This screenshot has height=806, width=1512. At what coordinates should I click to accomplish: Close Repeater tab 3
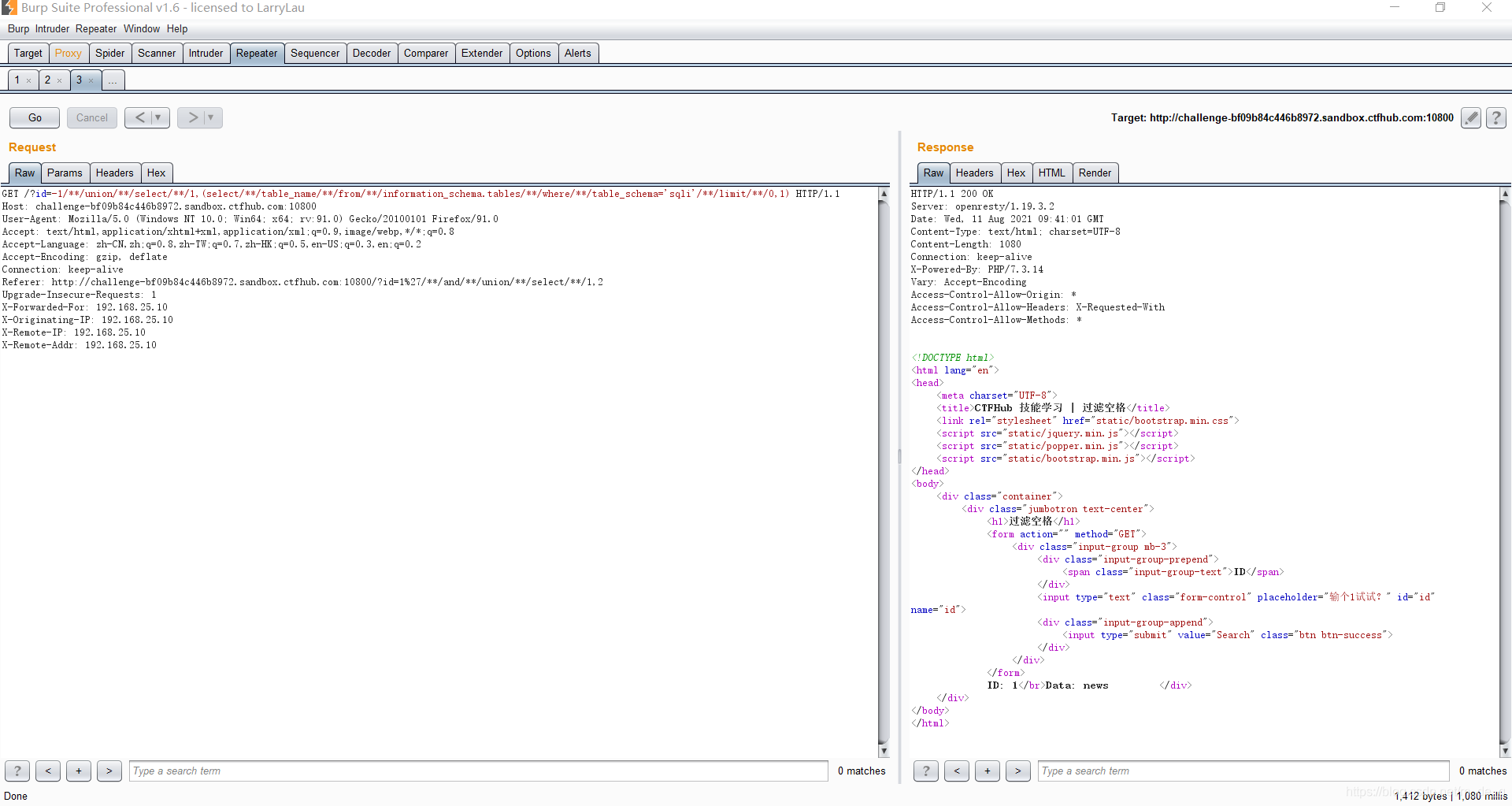91,80
